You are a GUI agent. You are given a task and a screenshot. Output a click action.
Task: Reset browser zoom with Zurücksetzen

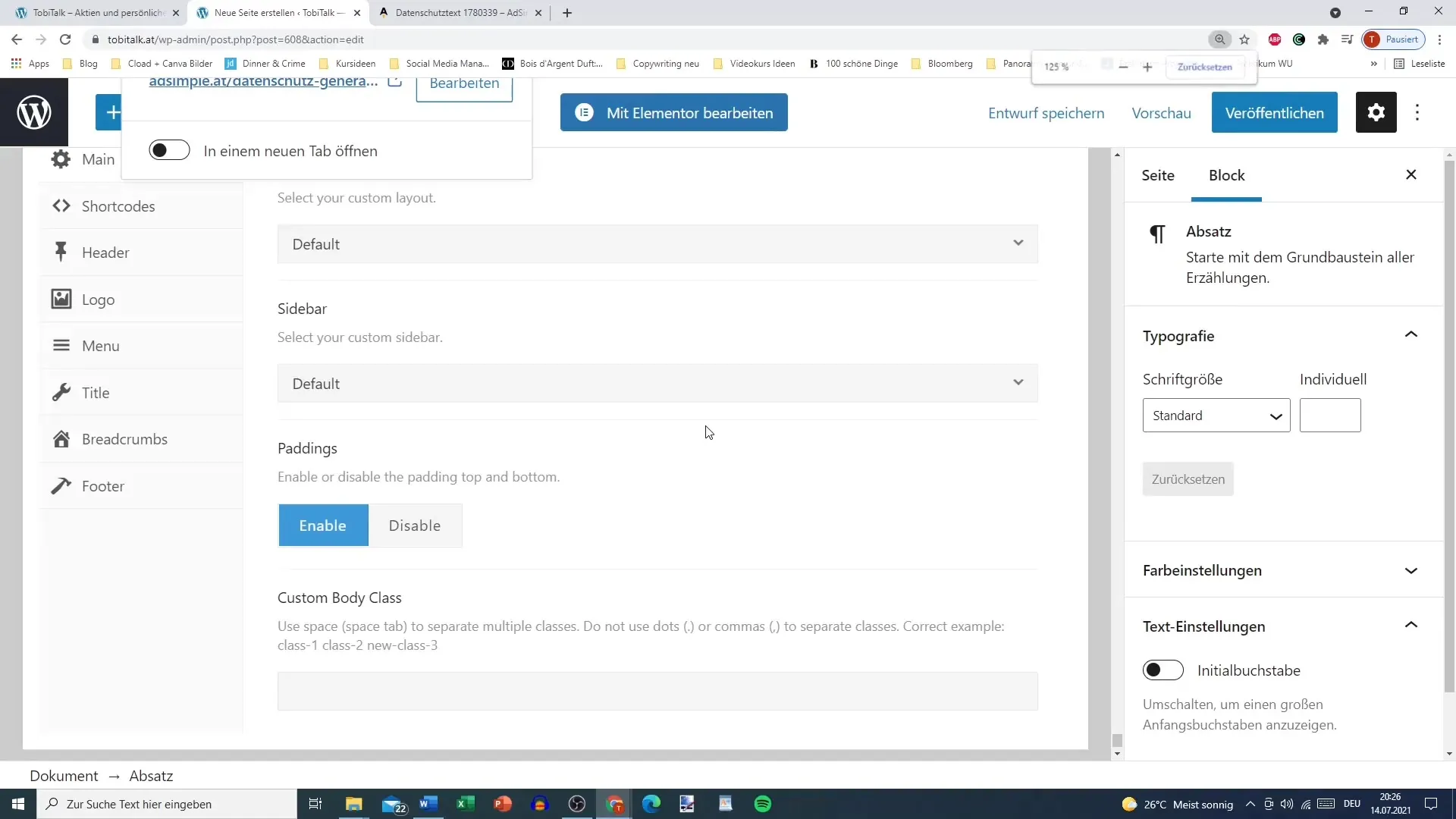pos(1204,67)
